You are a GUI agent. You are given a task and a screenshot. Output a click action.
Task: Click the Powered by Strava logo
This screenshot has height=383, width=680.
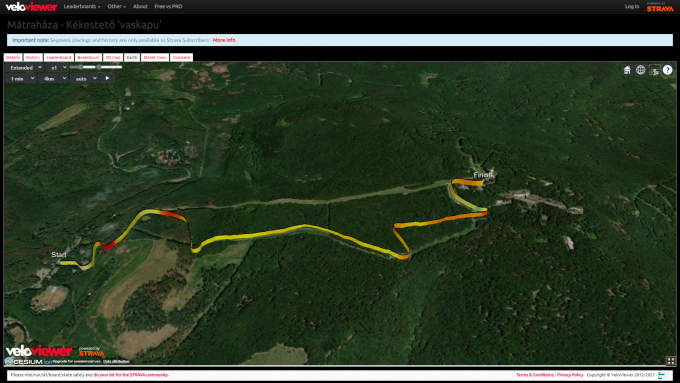pos(660,7)
